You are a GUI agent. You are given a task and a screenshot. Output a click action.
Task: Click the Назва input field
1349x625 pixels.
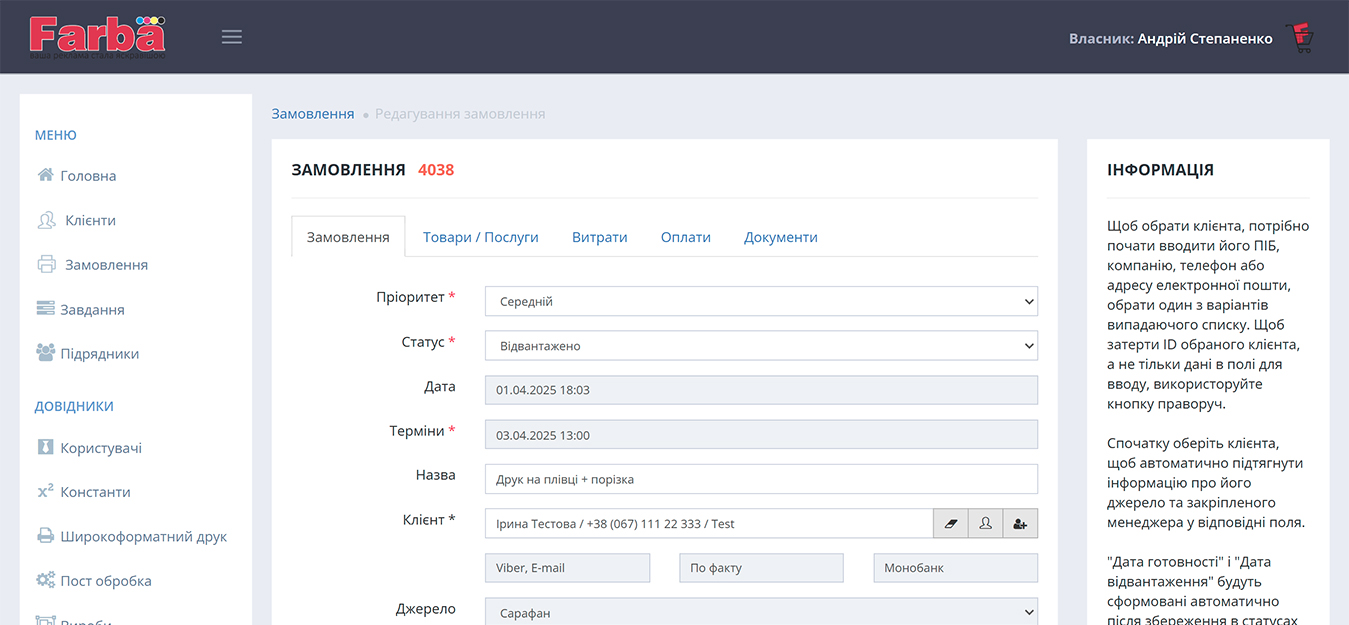[x=760, y=479]
